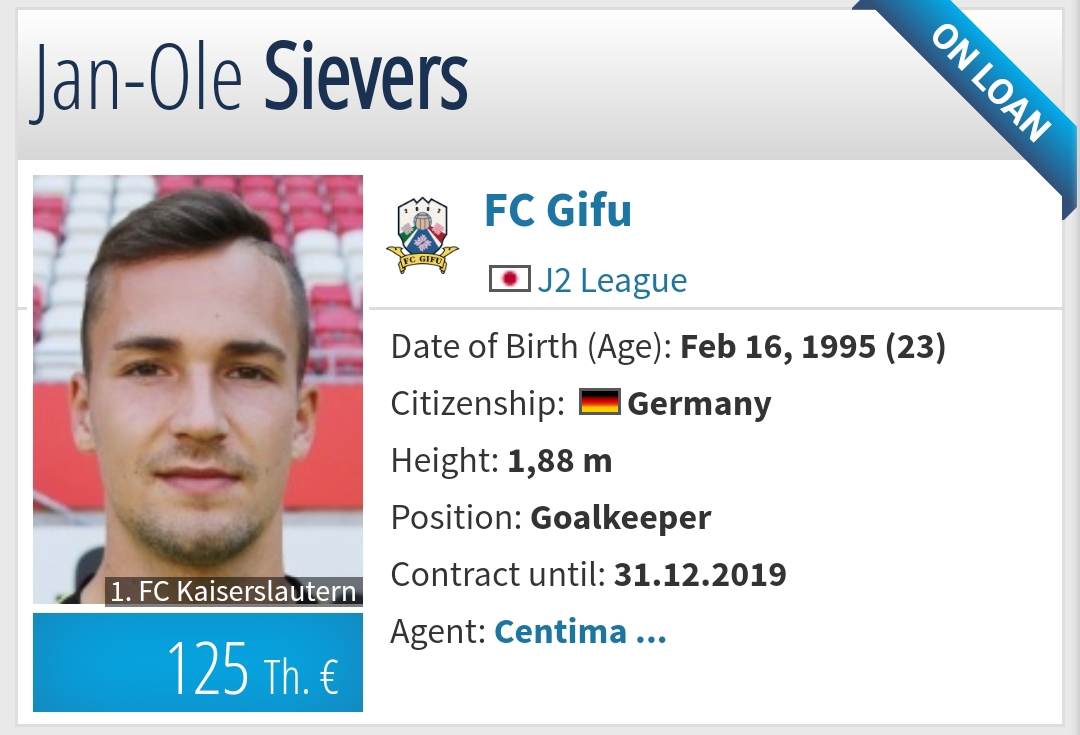Click the Japan flag icon
Screen dimensions: 1080x735
(x=509, y=279)
